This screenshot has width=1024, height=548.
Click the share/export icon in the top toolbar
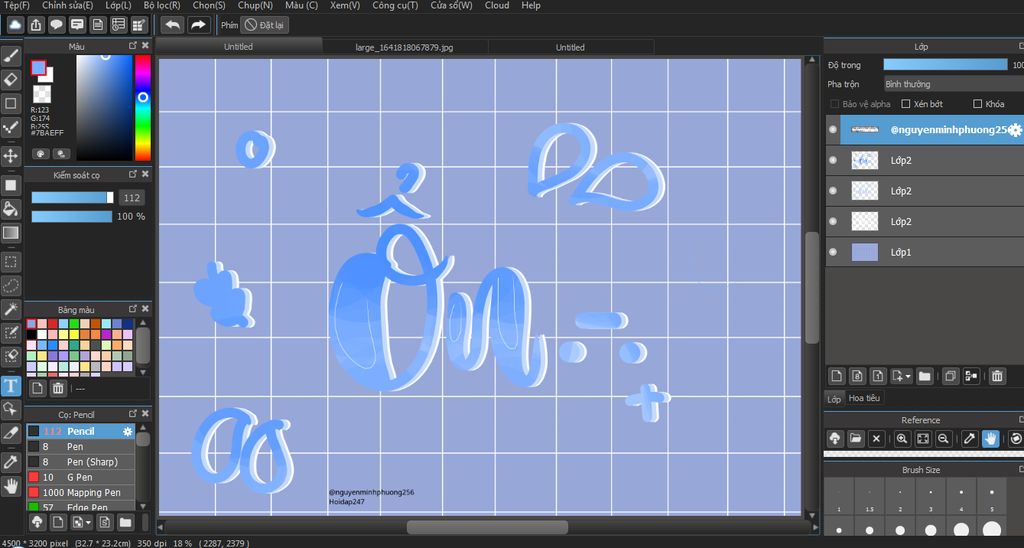tap(36, 25)
